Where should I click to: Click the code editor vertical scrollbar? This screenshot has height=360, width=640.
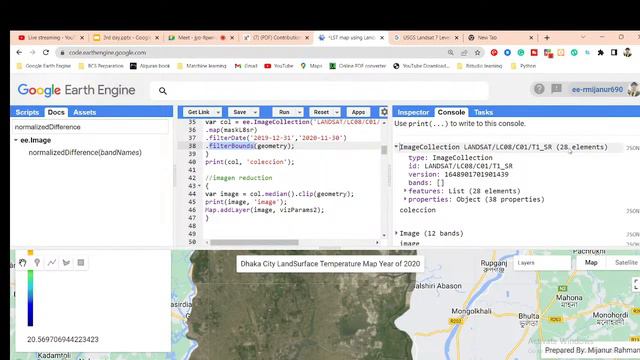pos(384,150)
